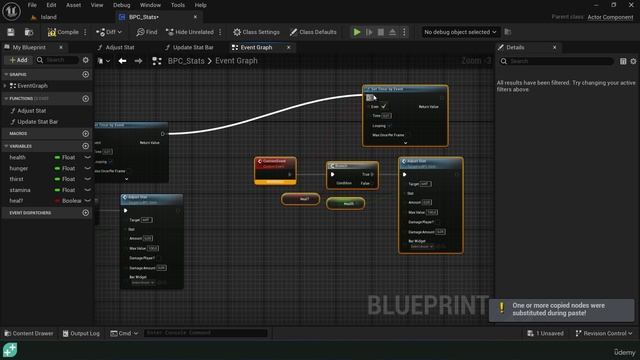Viewport: 640px width, 360px height.
Task: Add a new graph
Action: [x=85, y=74]
